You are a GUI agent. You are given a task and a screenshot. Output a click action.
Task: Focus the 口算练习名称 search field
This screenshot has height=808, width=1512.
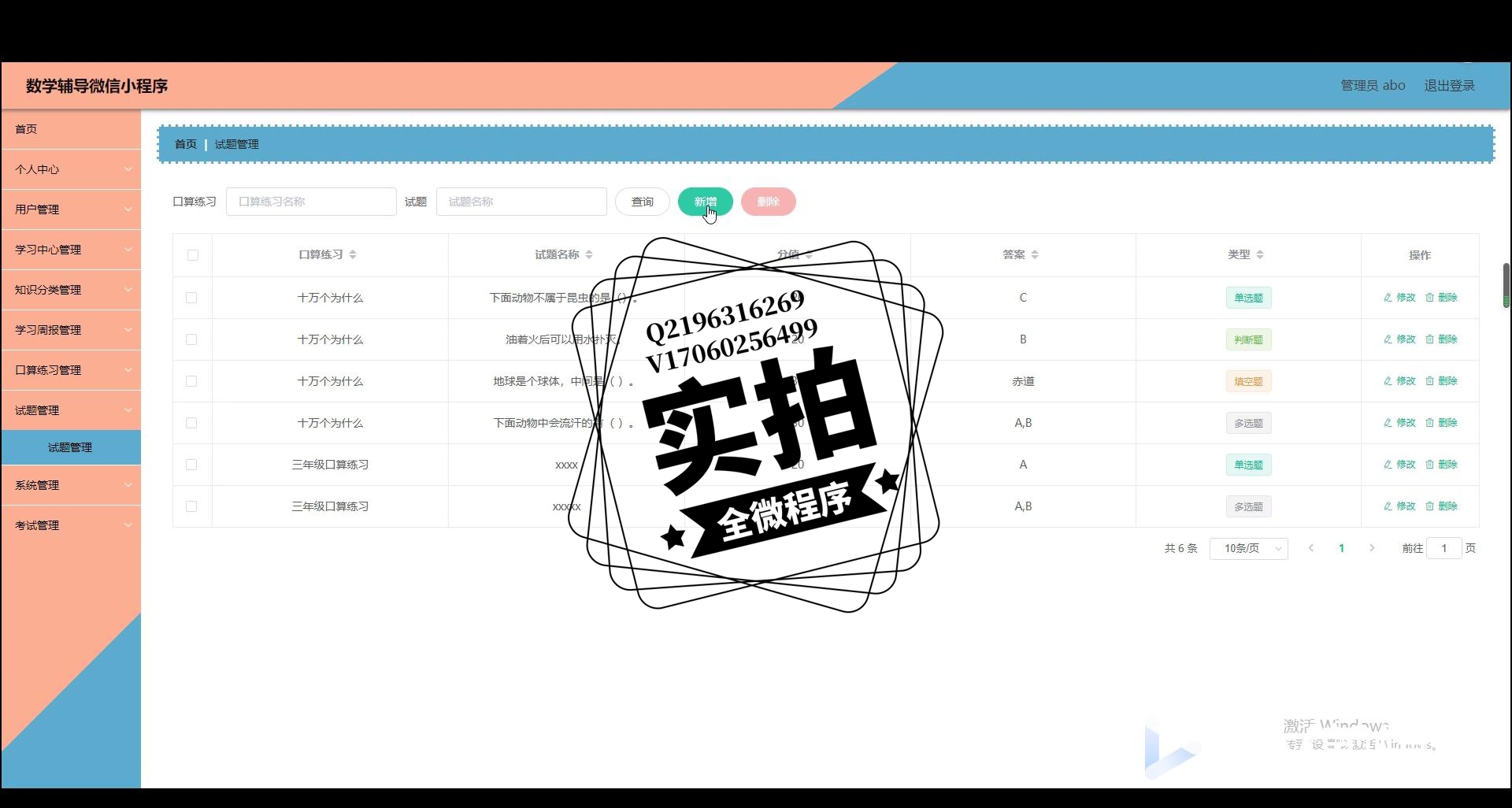click(x=311, y=202)
